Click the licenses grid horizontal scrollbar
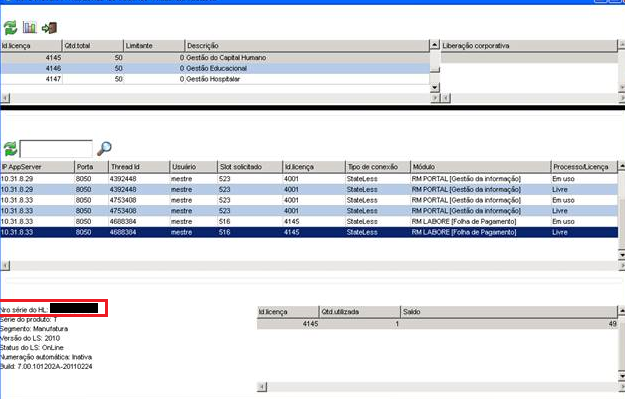 (220, 98)
